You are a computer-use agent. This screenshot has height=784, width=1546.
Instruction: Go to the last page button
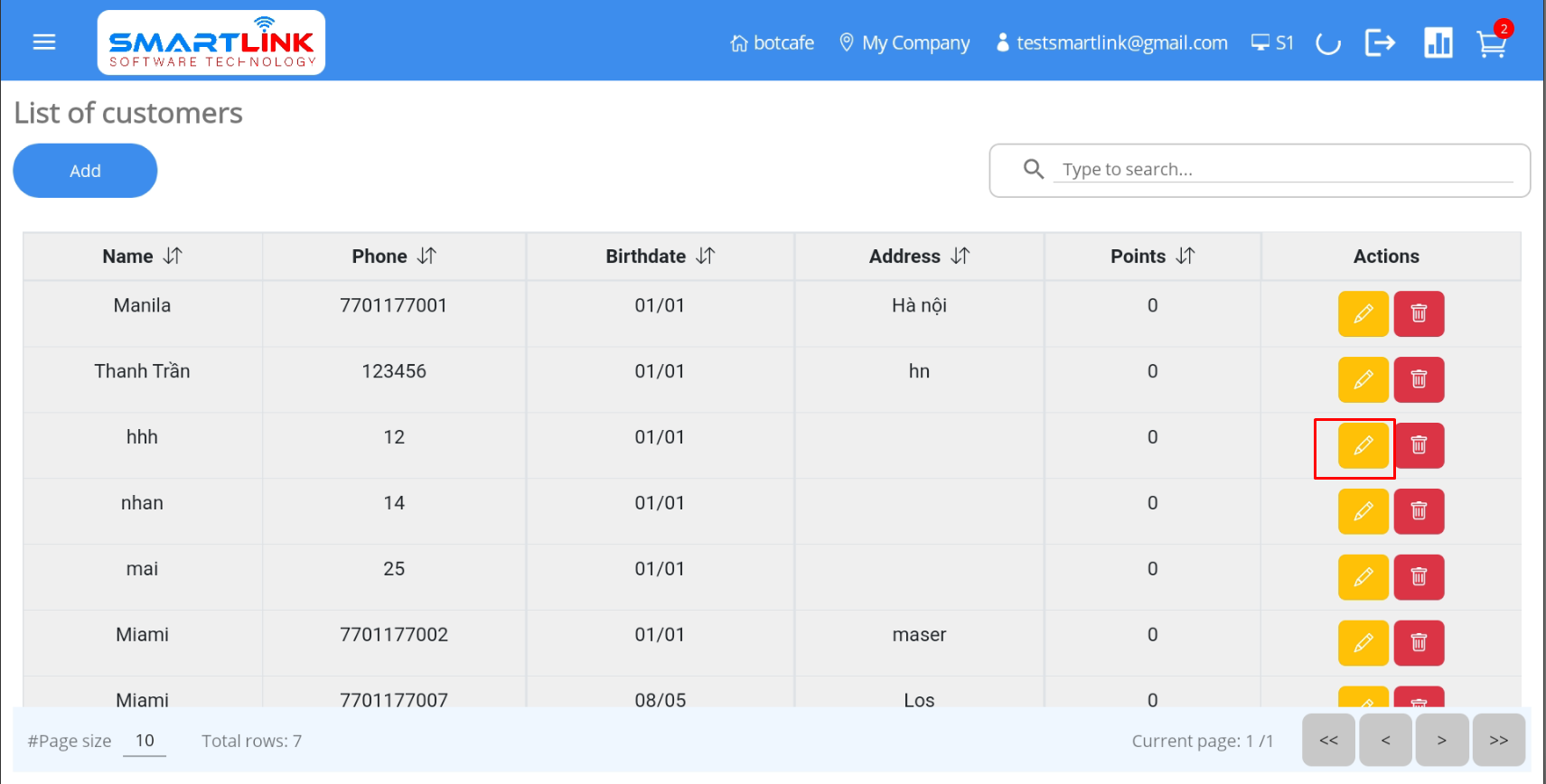coord(1498,740)
